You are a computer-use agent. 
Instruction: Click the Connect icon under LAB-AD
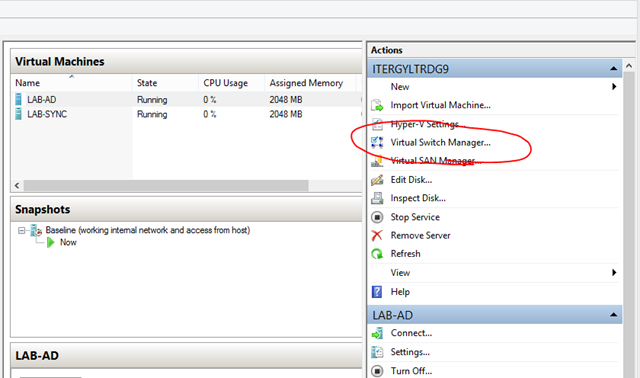(377, 333)
